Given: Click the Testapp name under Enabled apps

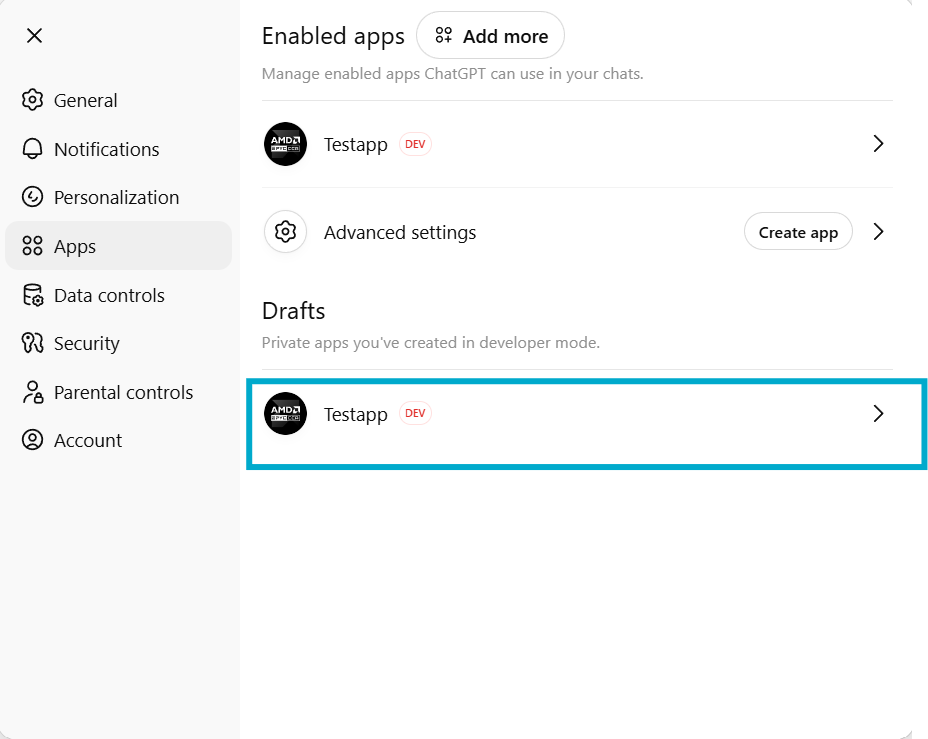Looking at the screenshot, I should [355, 144].
